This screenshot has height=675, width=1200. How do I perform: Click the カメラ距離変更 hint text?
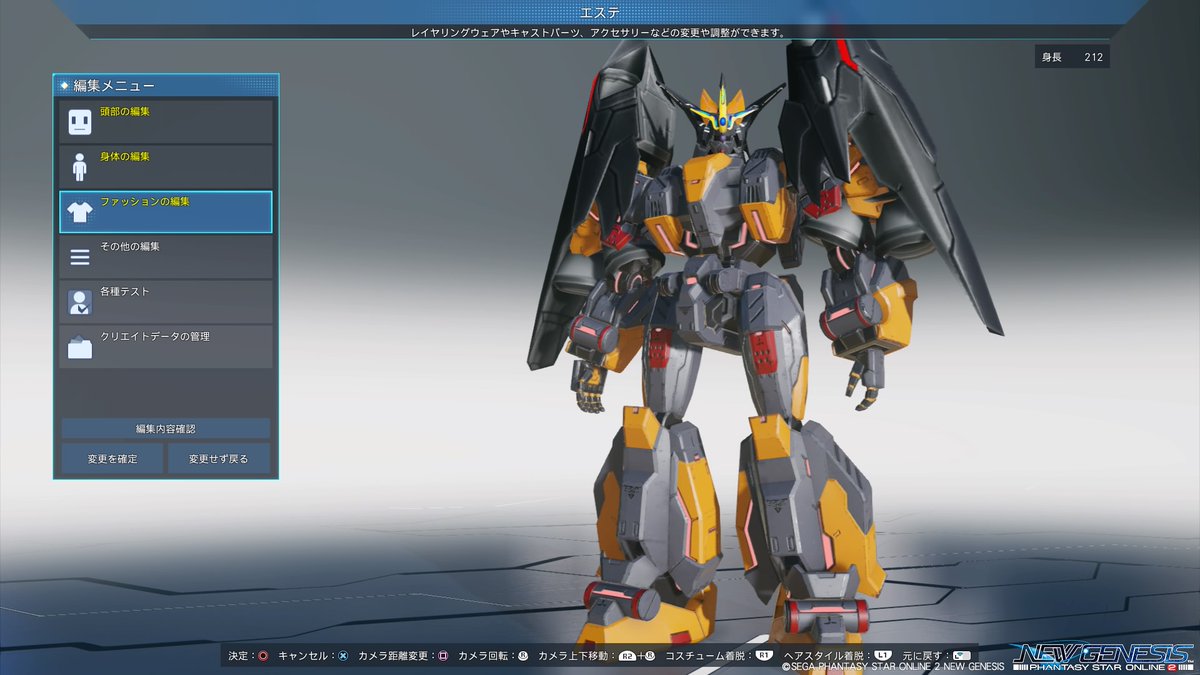pos(394,656)
